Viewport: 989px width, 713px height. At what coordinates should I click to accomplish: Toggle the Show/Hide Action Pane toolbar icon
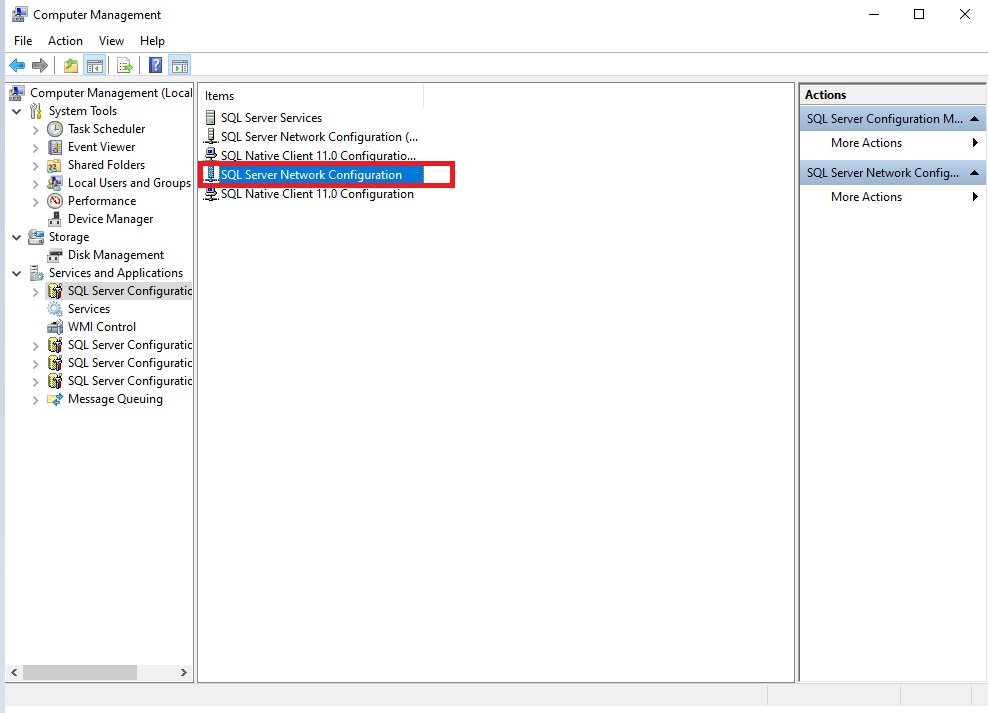180,65
